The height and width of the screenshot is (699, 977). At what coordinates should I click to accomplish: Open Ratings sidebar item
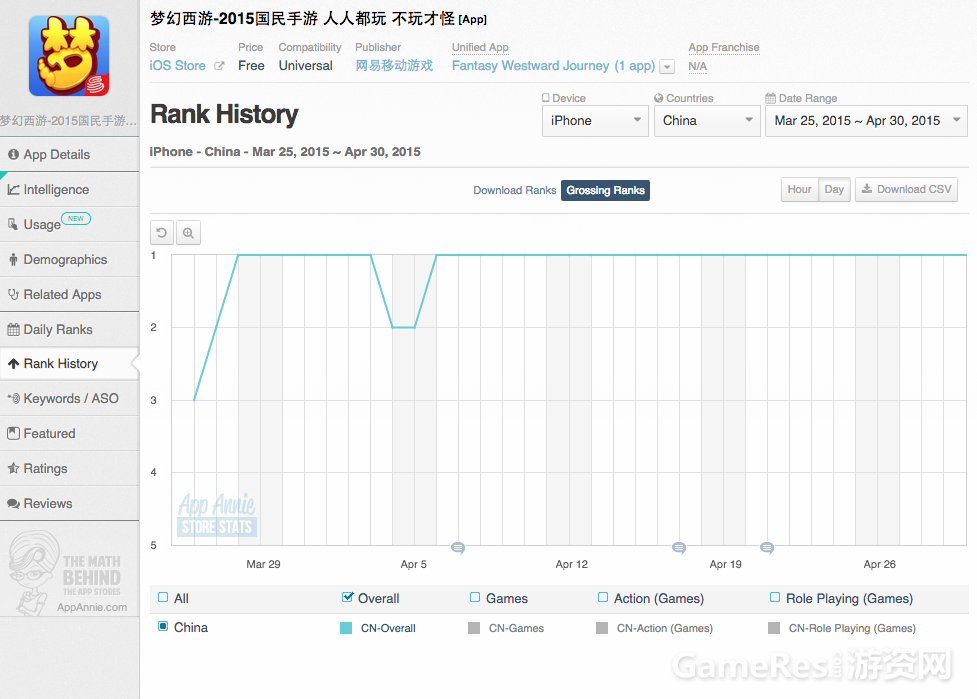pos(69,468)
